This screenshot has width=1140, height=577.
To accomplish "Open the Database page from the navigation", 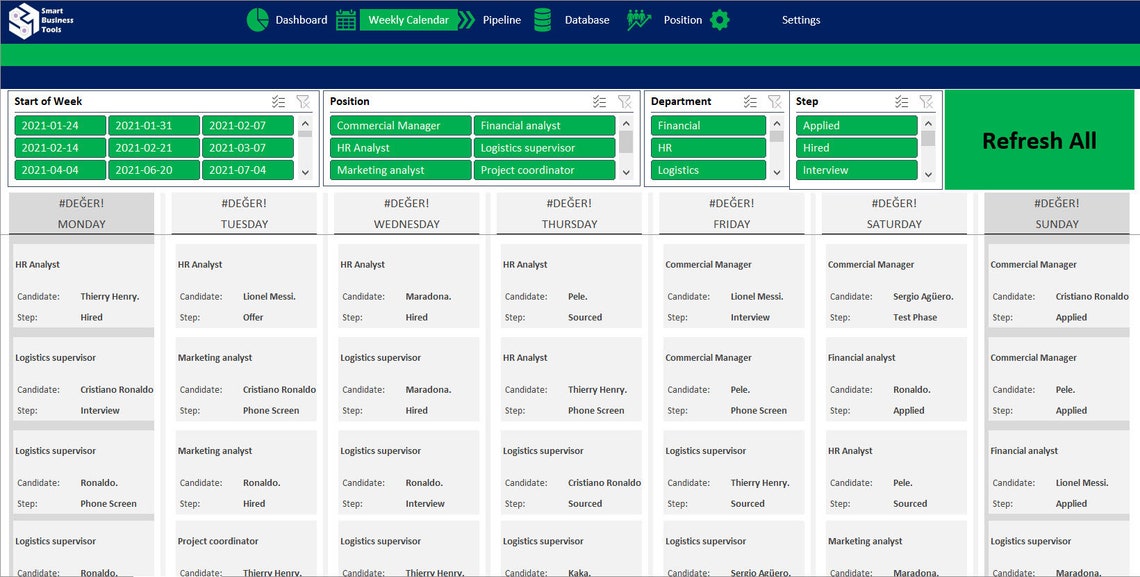I will point(586,19).
